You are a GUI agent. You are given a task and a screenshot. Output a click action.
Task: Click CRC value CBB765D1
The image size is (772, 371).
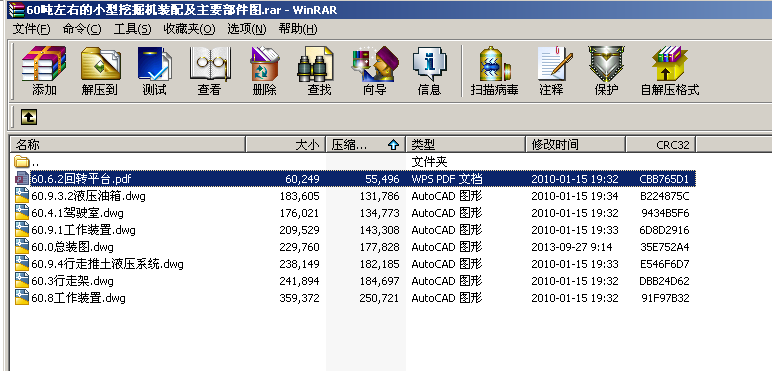pos(664,179)
